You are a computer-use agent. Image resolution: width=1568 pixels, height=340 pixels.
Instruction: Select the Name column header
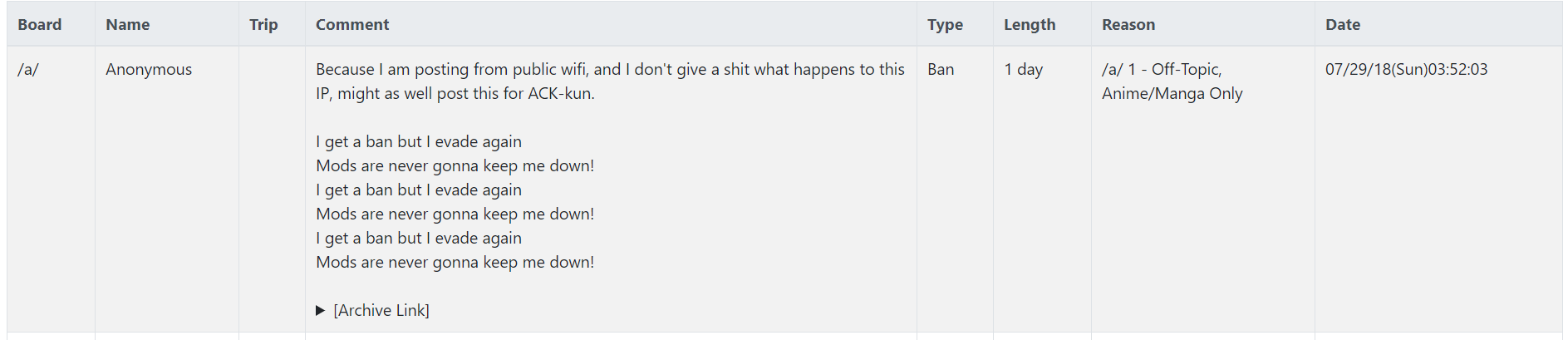pyautogui.click(x=128, y=24)
